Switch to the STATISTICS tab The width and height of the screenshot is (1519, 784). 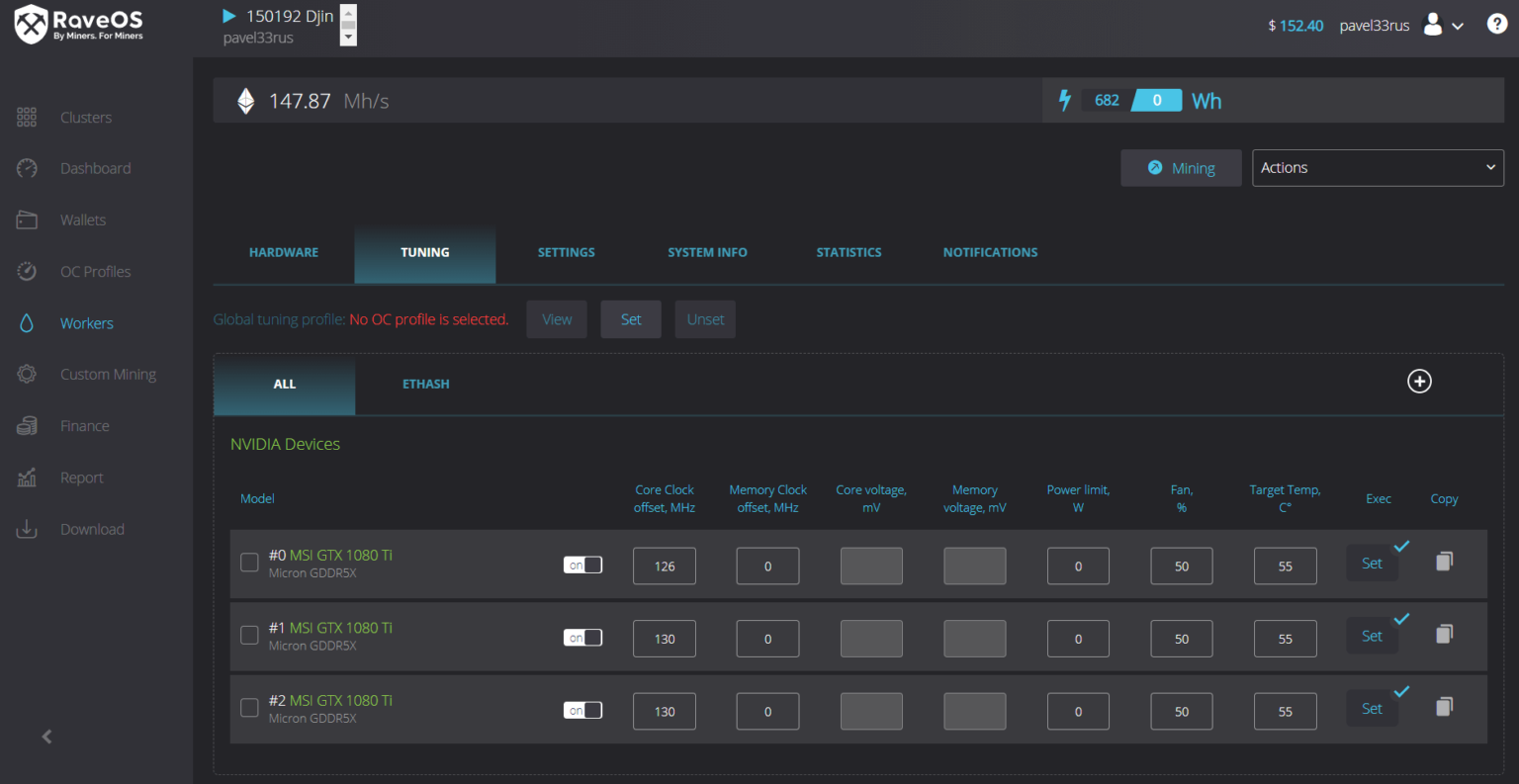pos(849,253)
